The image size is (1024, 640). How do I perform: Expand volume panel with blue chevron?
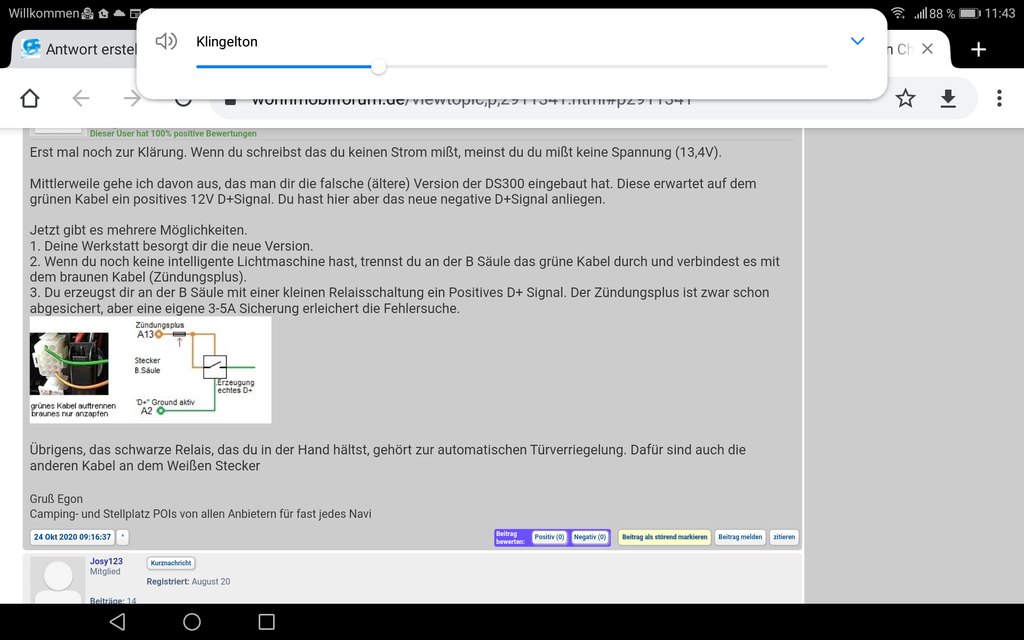click(857, 41)
